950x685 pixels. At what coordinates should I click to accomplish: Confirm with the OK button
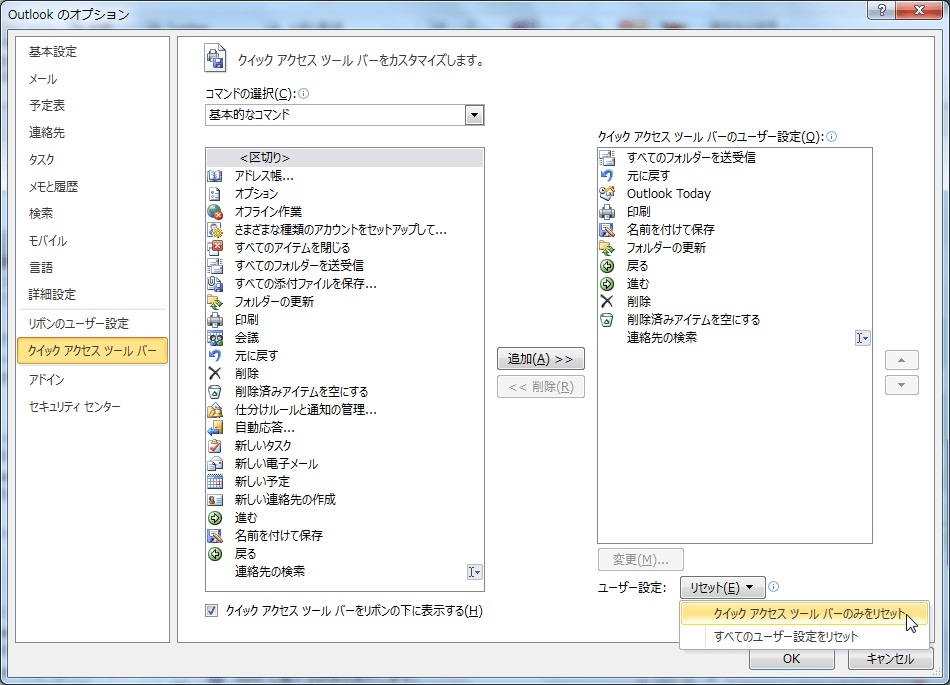pyautogui.click(x=791, y=658)
